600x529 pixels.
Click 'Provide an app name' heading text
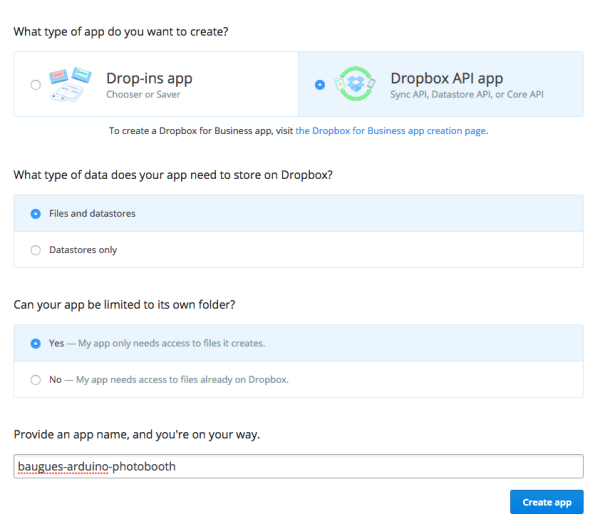tap(137, 434)
